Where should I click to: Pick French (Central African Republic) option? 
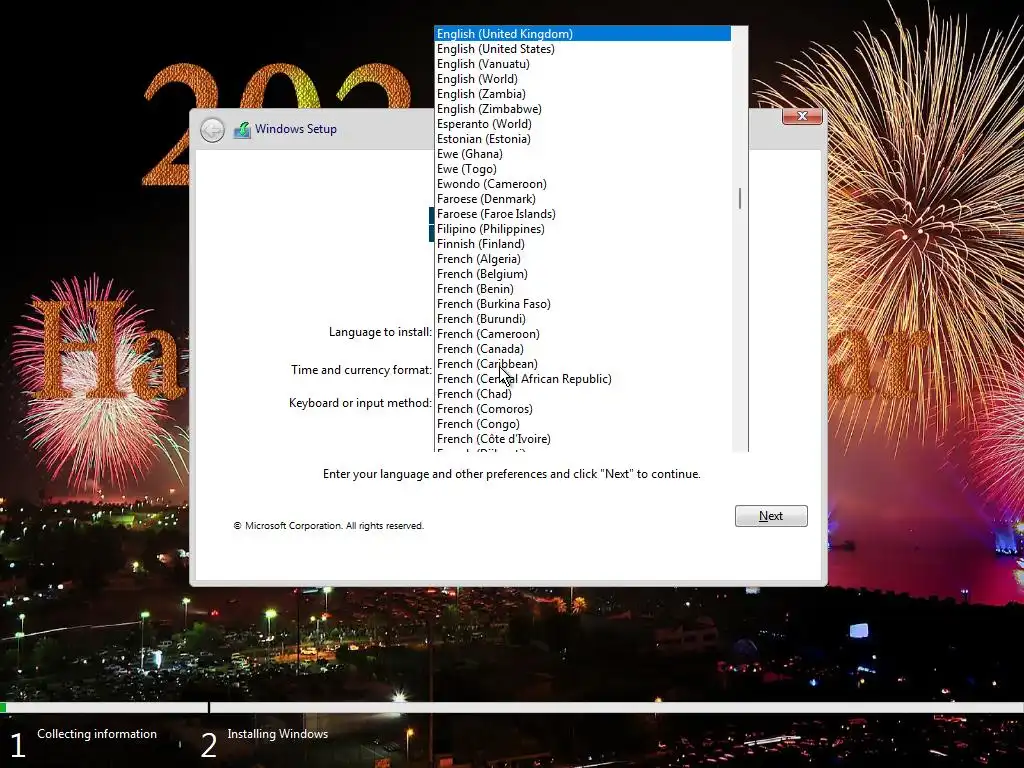click(583, 379)
